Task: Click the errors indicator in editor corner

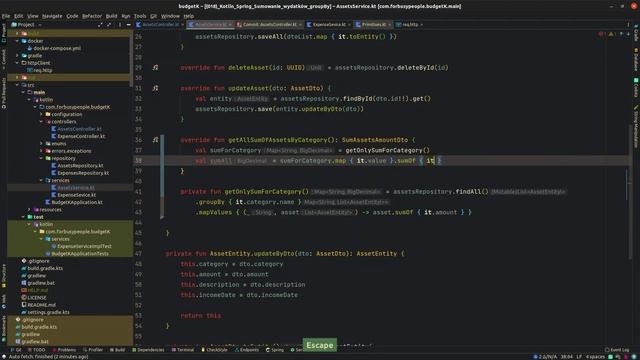Action: click(x=602, y=34)
